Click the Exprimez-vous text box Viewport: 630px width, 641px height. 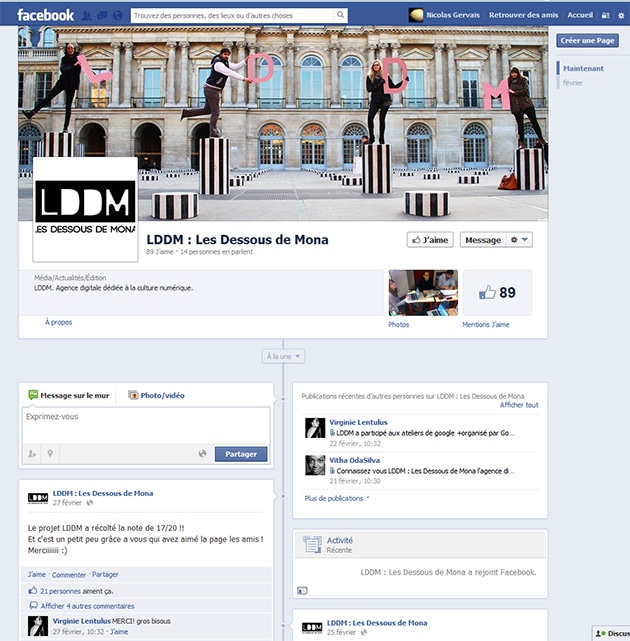[146, 426]
